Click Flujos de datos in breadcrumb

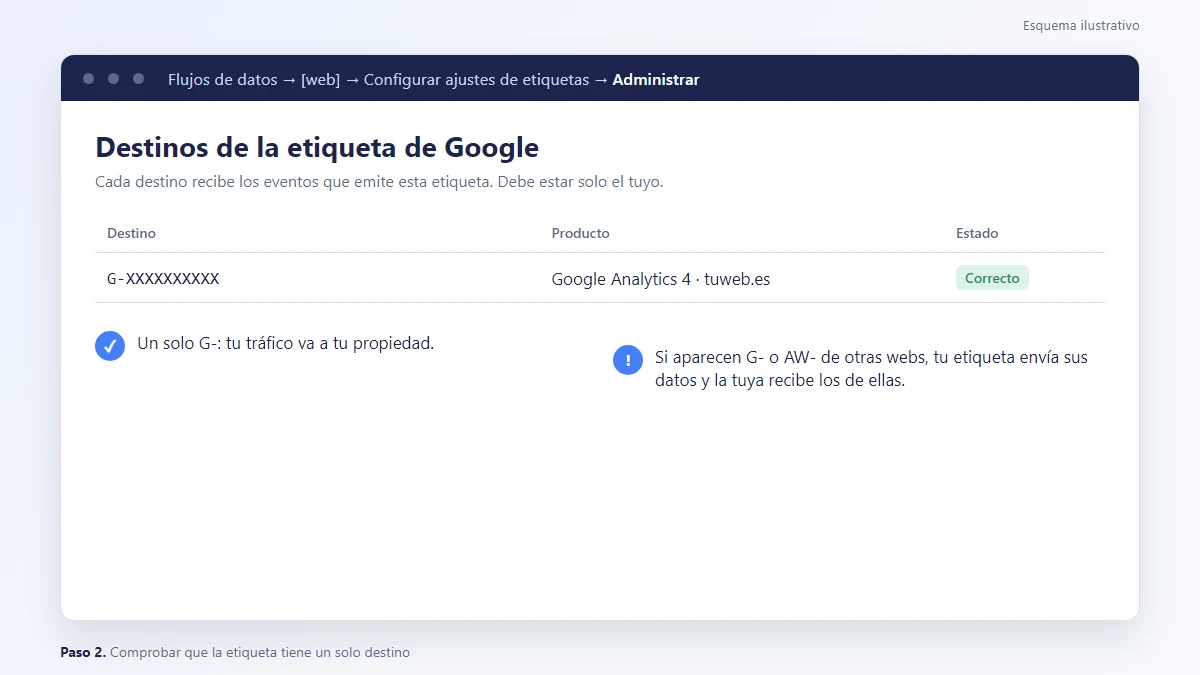click(223, 79)
